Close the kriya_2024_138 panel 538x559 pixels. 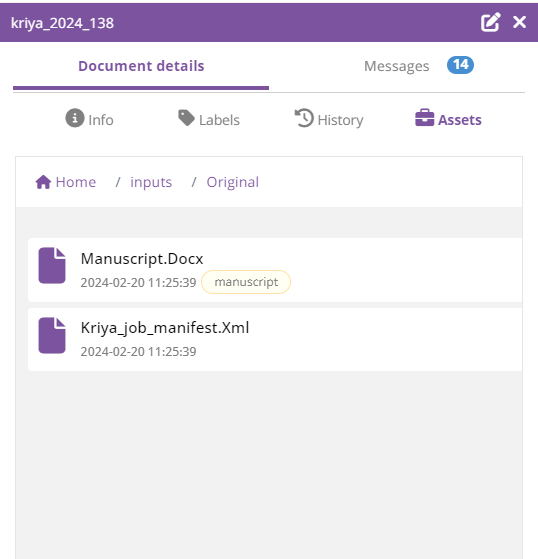(519, 22)
